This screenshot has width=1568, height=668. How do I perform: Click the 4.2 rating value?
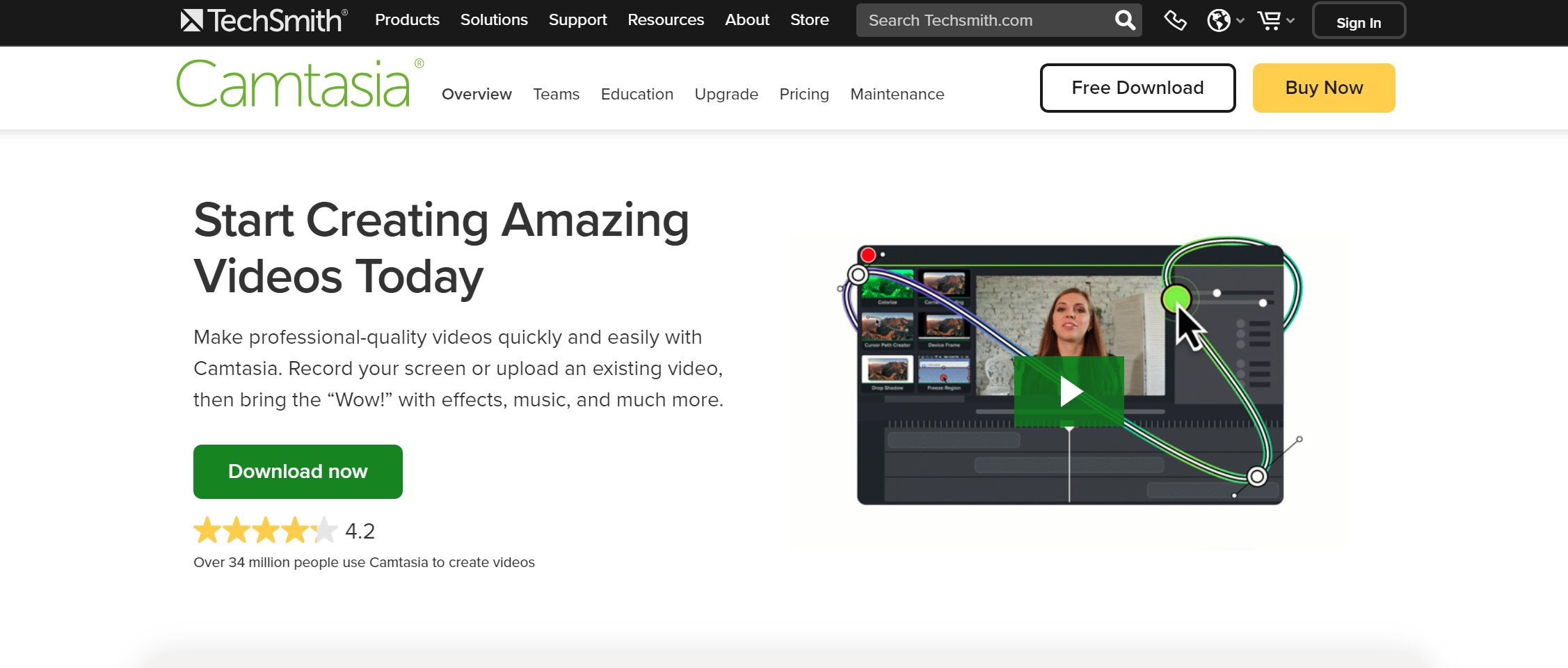click(360, 531)
